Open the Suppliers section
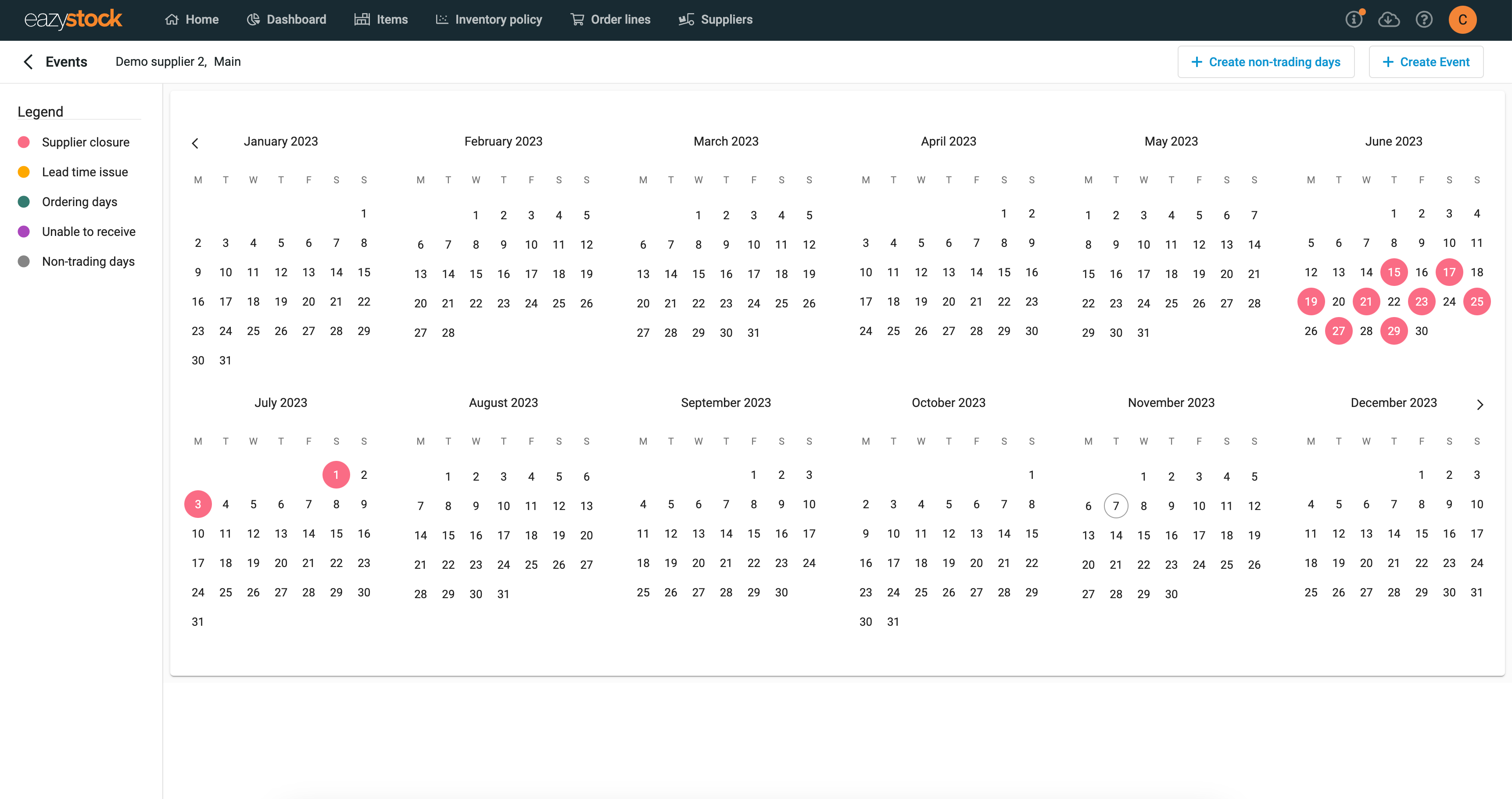The width and height of the screenshot is (1512, 799). coord(716,19)
